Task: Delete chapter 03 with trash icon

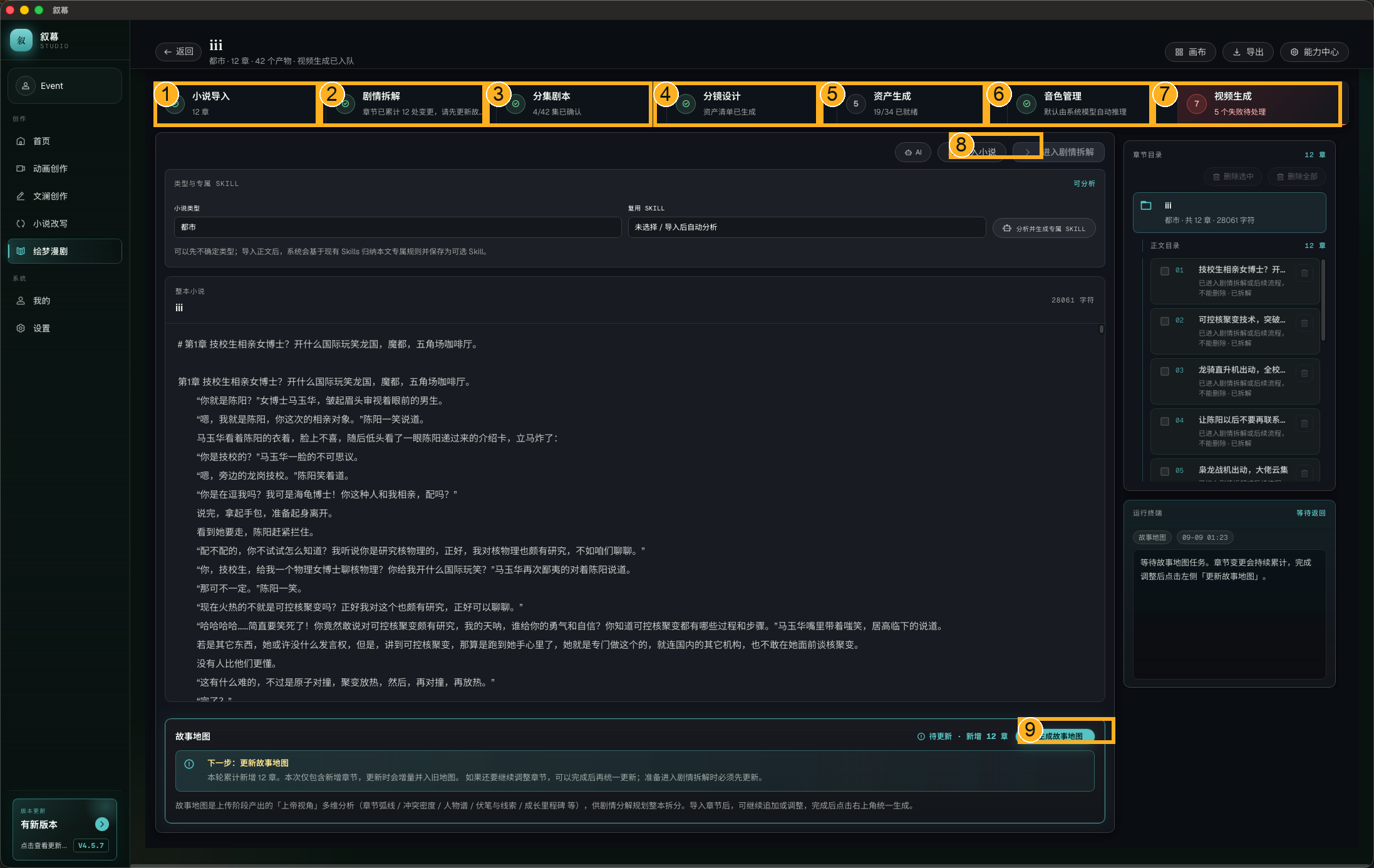Action: (1304, 373)
